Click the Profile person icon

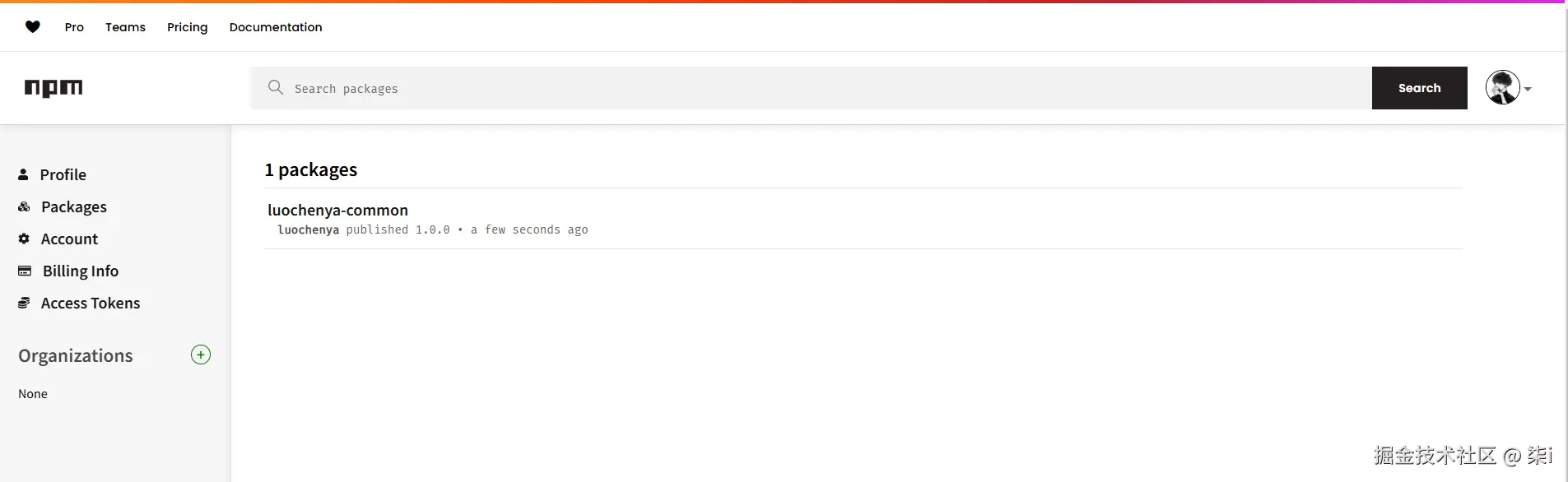[23, 174]
